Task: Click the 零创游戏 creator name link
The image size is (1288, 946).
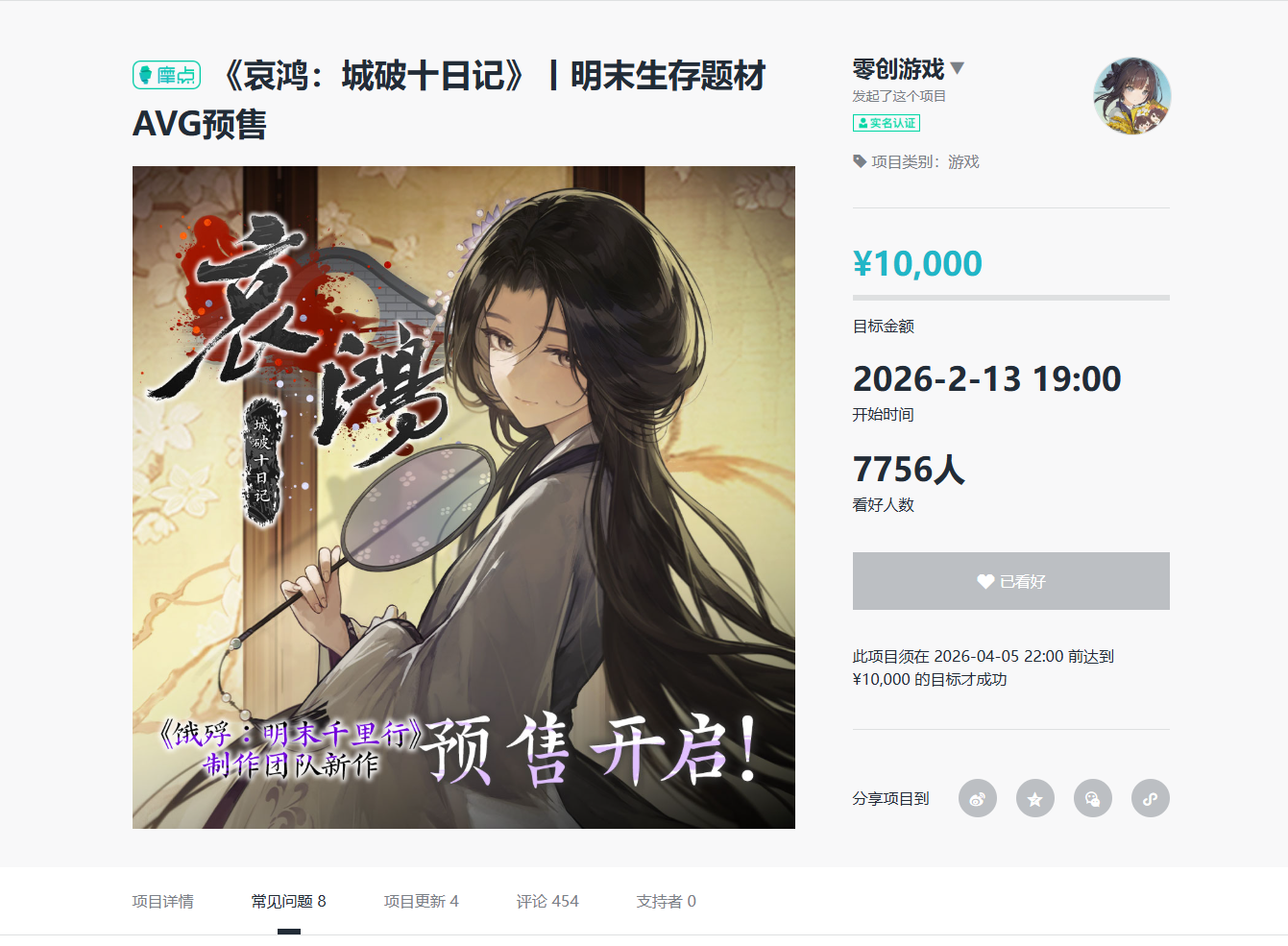Action: point(898,68)
